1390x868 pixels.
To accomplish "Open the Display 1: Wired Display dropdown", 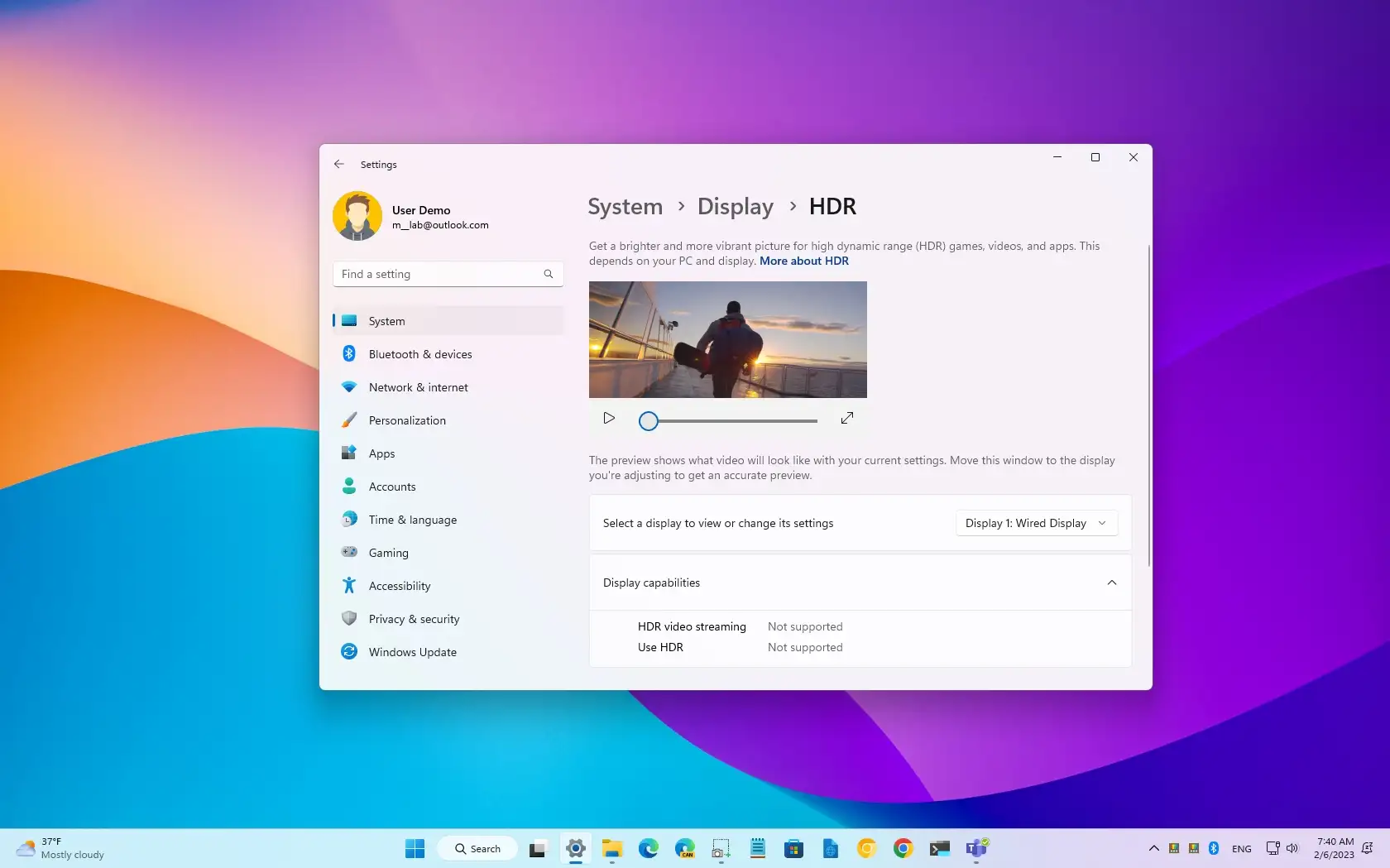I will (x=1035, y=523).
